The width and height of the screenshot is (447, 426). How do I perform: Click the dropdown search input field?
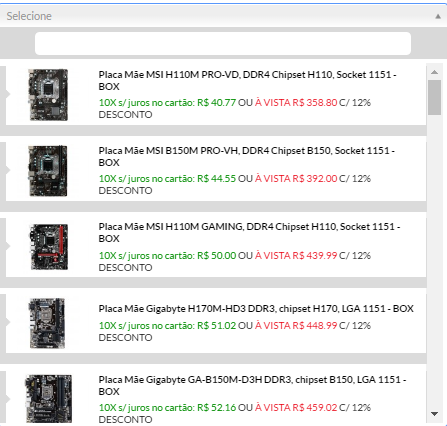(x=223, y=43)
